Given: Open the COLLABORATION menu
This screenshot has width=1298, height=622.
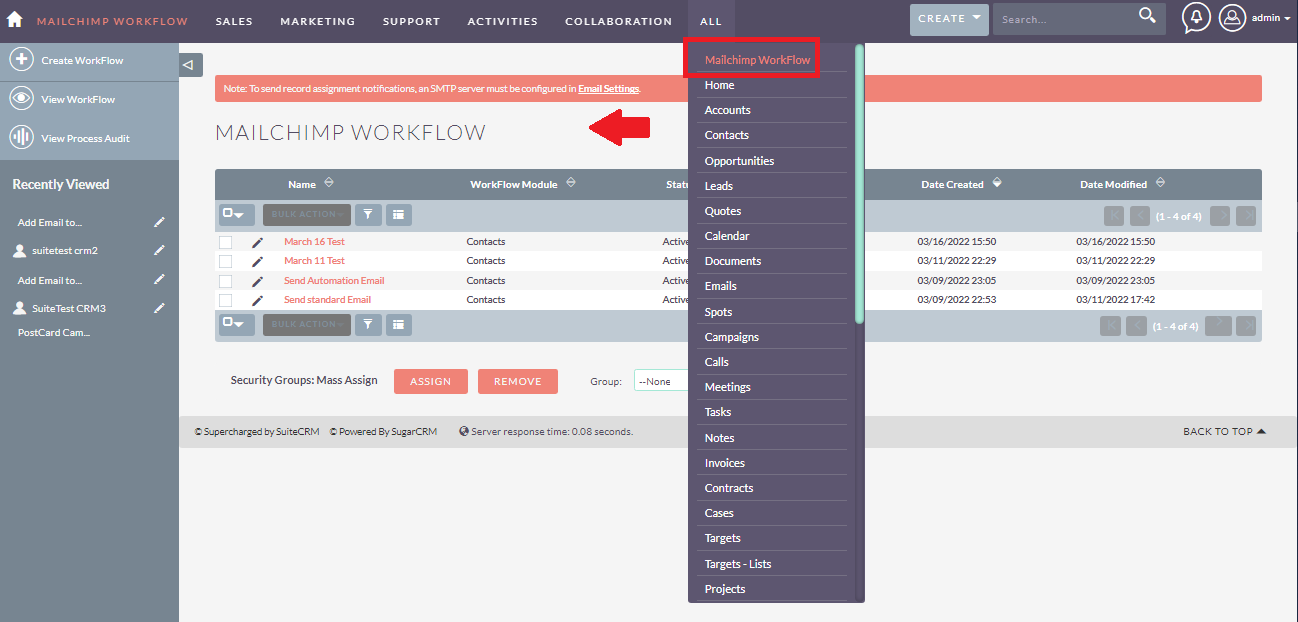Looking at the screenshot, I should pyautogui.click(x=618, y=21).
